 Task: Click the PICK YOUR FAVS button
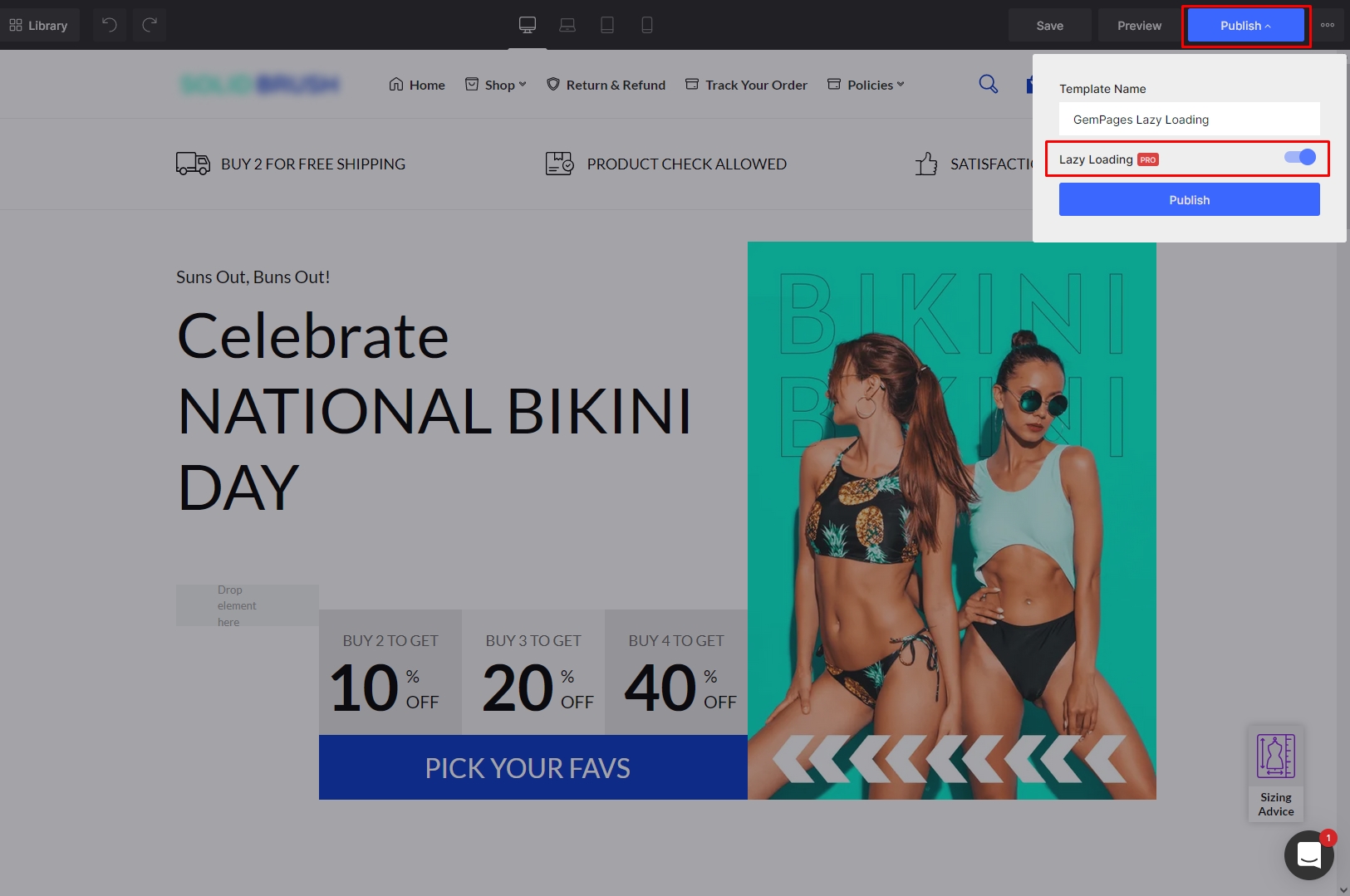[533, 767]
